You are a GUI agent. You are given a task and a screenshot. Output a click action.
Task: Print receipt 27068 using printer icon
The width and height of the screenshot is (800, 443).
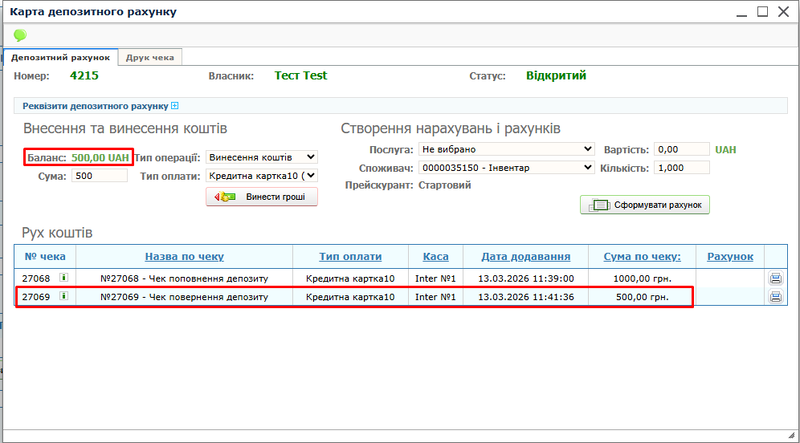(x=776, y=279)
